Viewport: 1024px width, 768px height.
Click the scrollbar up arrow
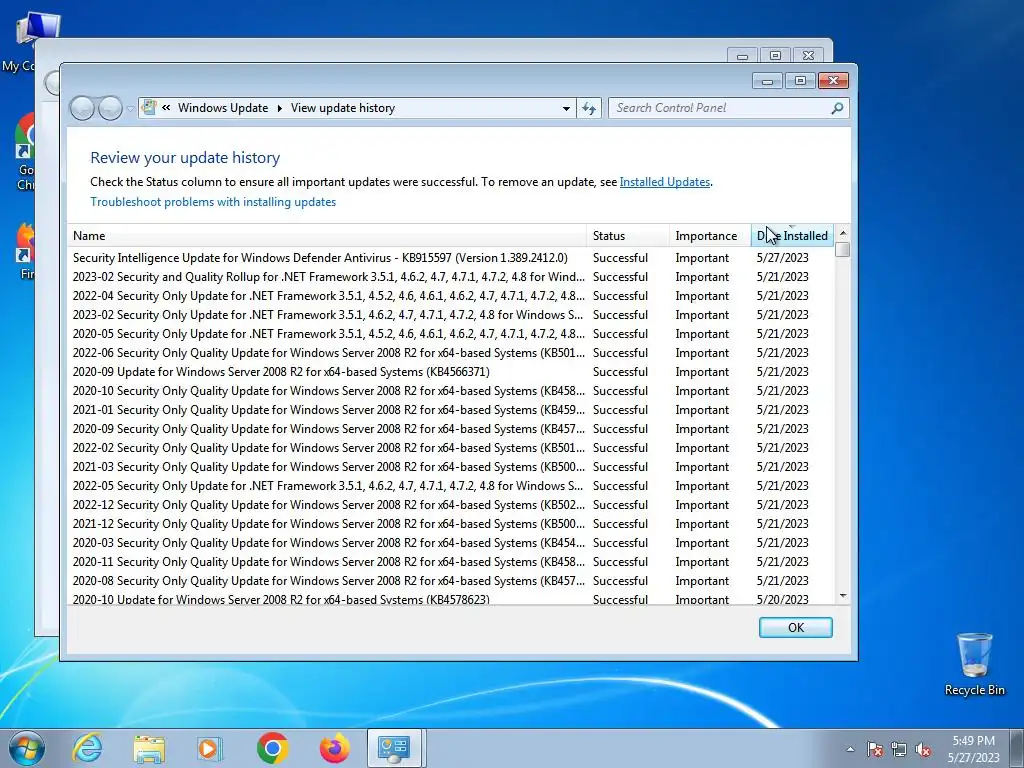pos(842,233)
